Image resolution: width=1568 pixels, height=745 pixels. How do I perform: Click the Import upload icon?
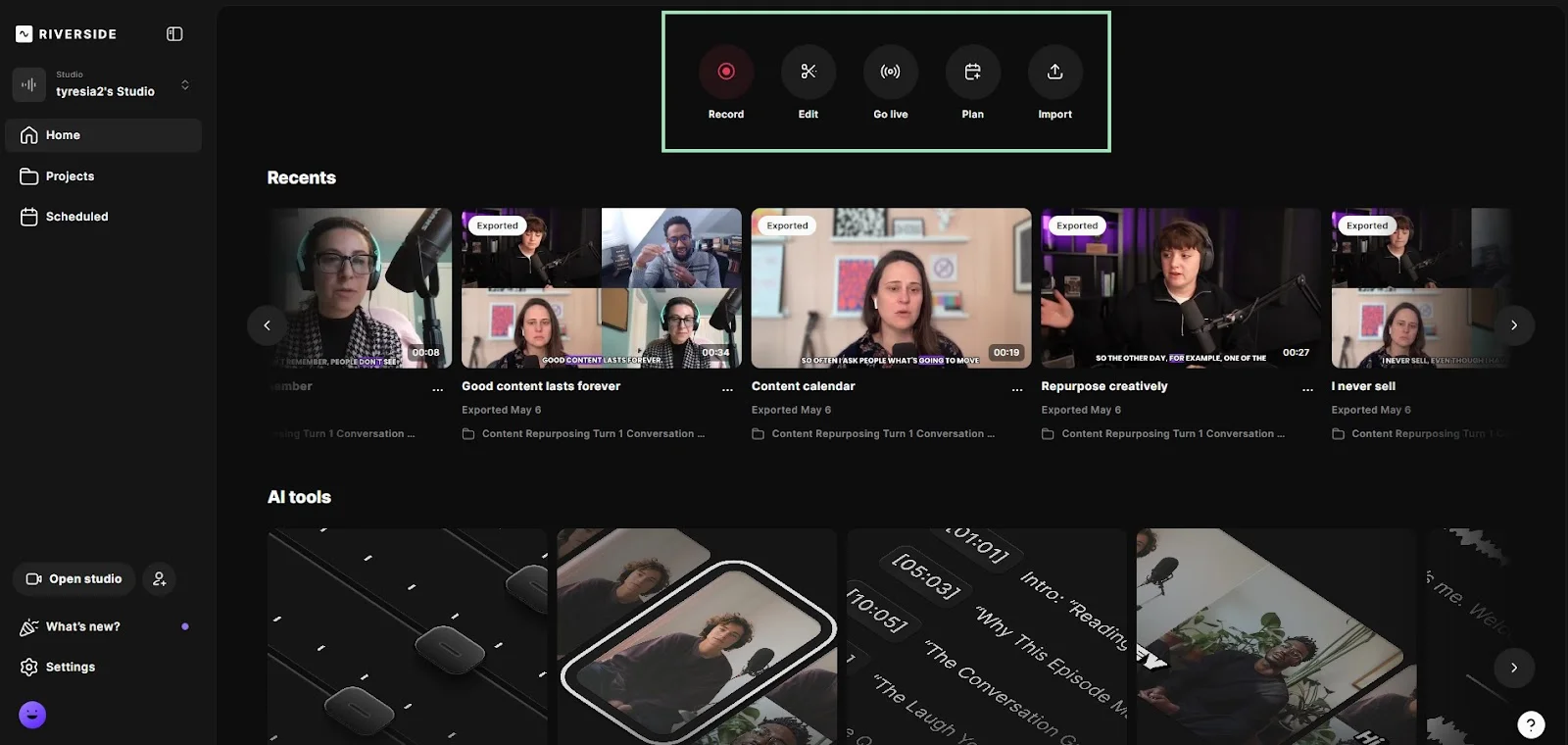click(1055, 72)
